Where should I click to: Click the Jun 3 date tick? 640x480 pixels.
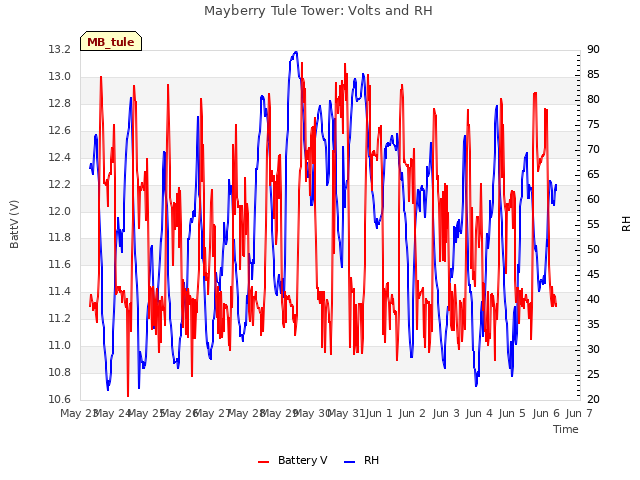pyautogui.click(x=446, y=413)
